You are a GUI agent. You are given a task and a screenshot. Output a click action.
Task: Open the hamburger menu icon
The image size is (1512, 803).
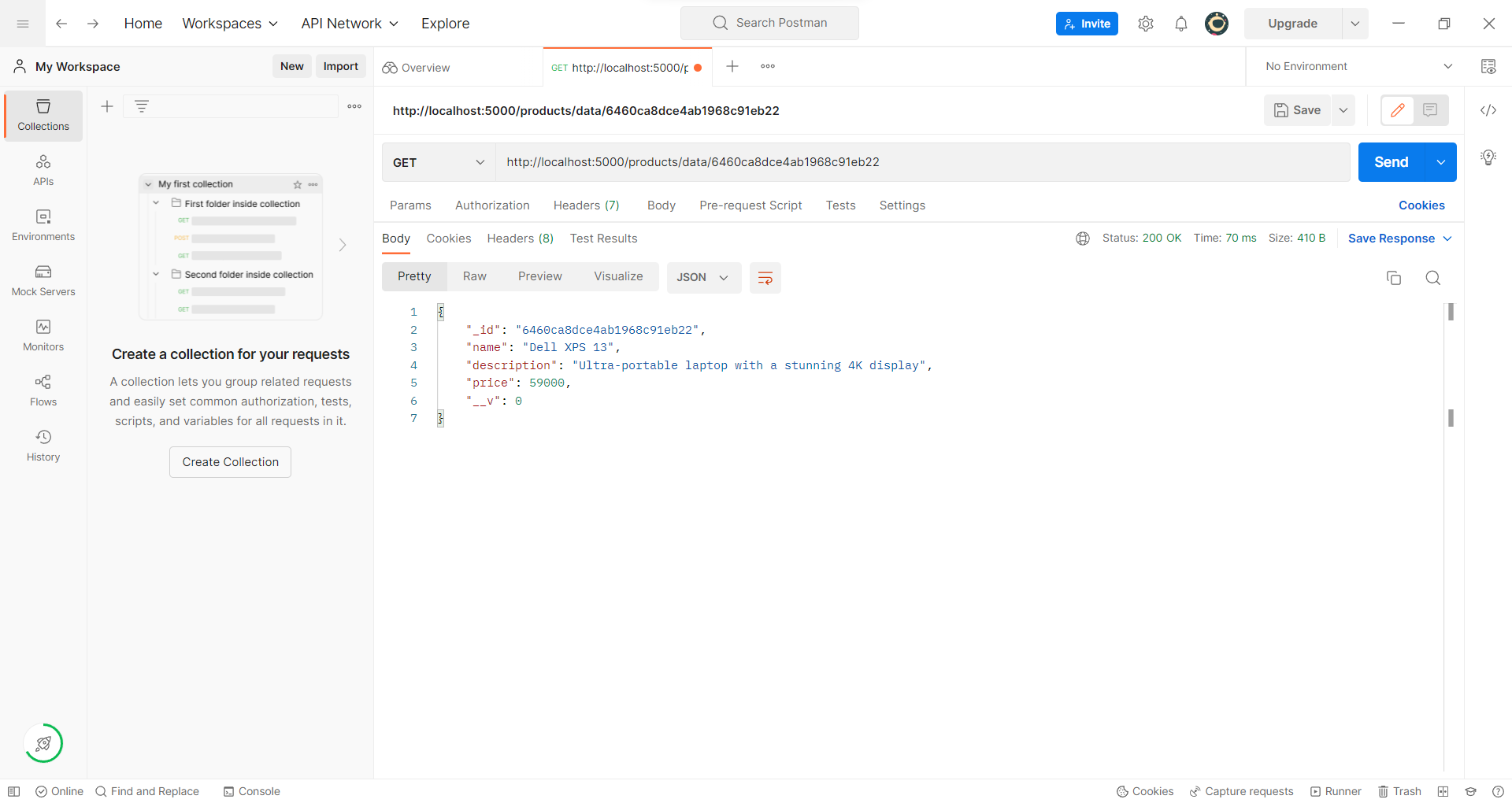point(23,24)
